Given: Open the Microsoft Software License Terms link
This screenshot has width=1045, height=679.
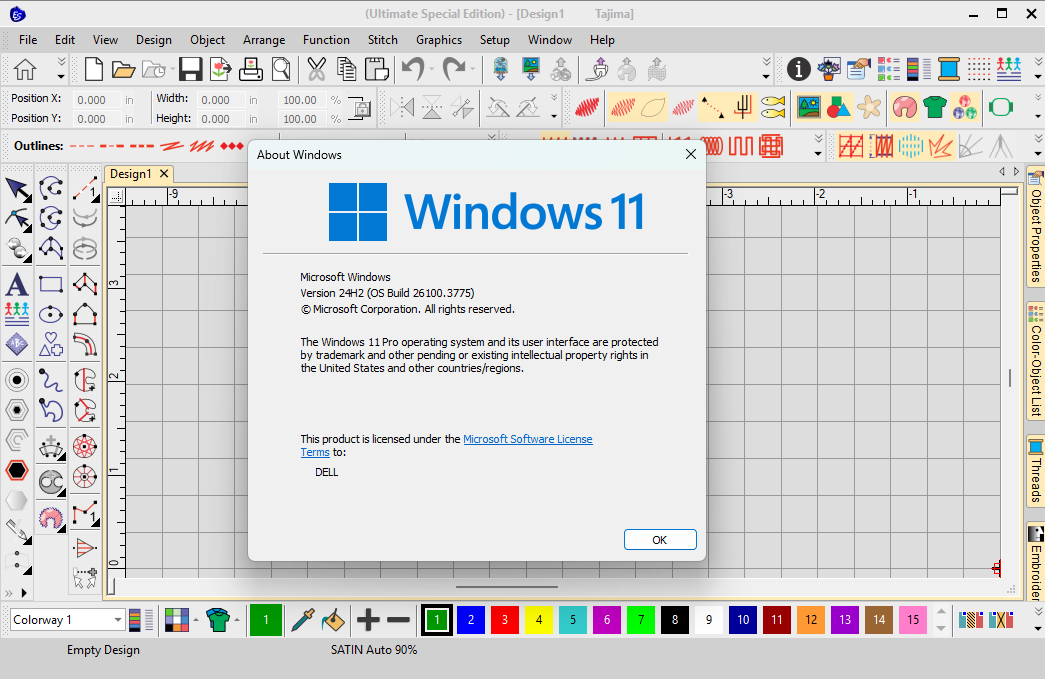Looking at the screenshot, I should (527, 438).
